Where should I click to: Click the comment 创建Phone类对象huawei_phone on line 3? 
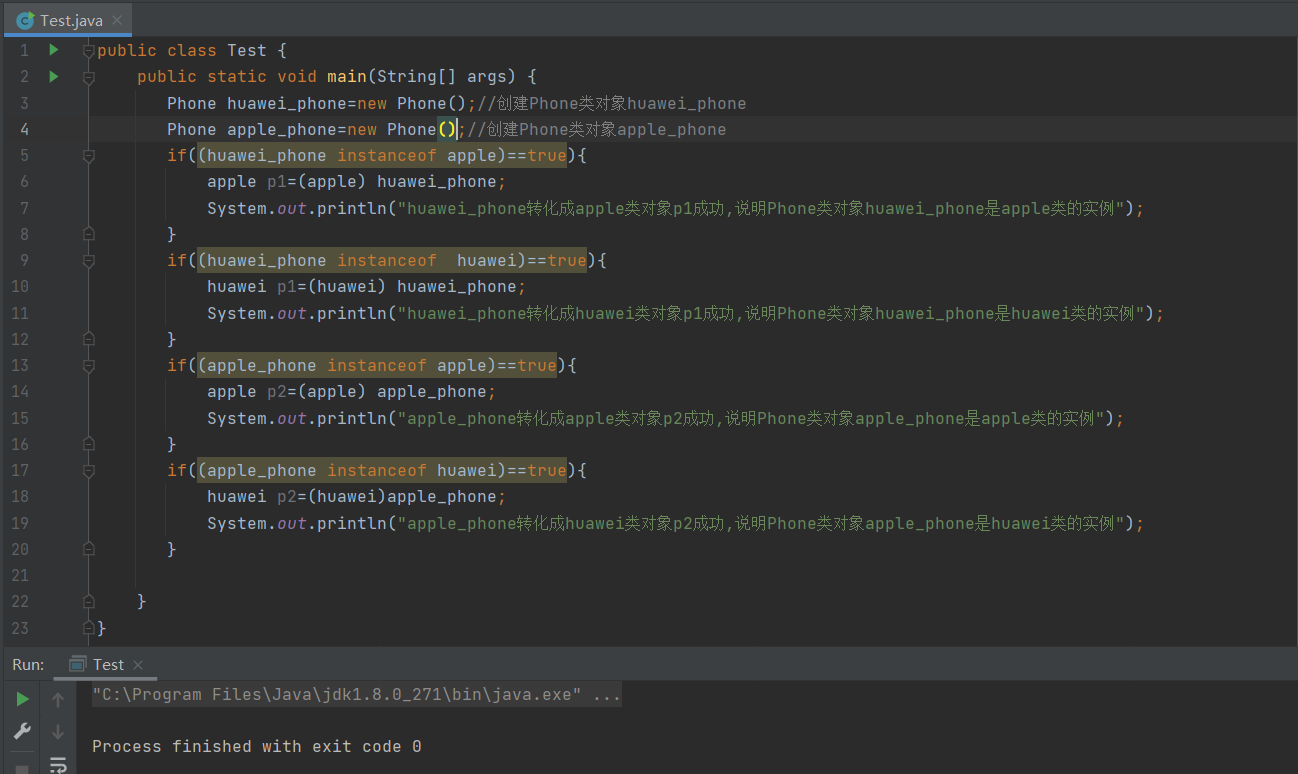[x=612, y=103]
